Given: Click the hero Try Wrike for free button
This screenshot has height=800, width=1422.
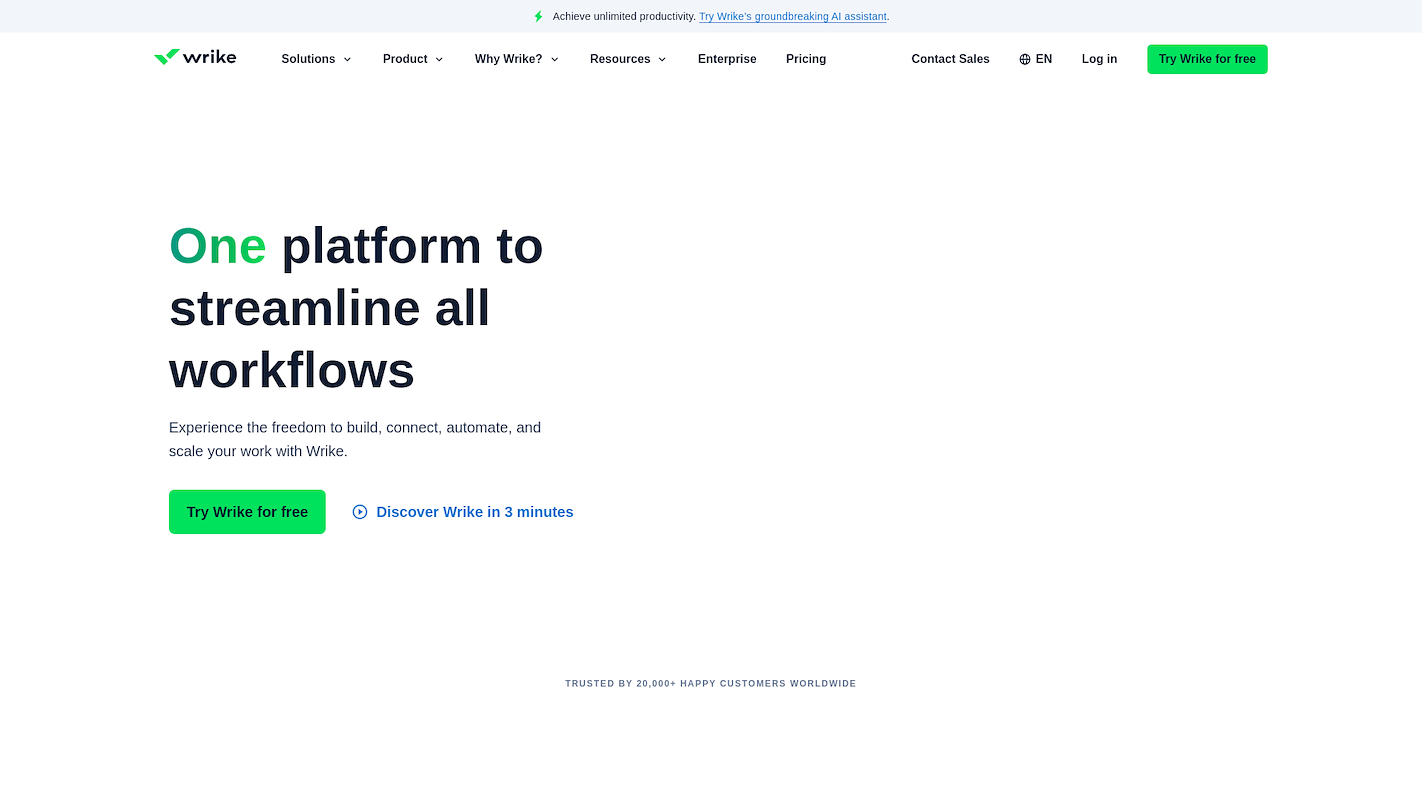Looking at the screenshot, I should (247, 512).
